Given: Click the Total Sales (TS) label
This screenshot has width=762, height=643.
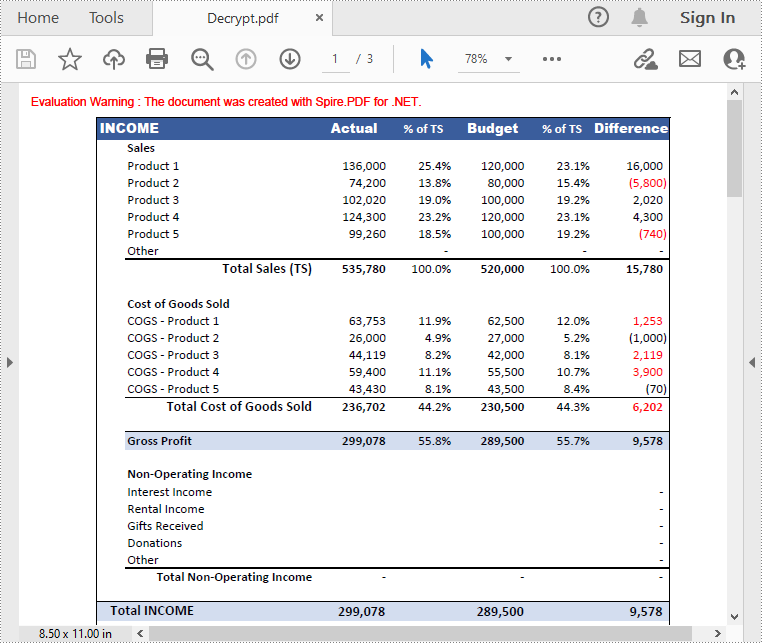Looking at the screenshot, I should (267, 269).
